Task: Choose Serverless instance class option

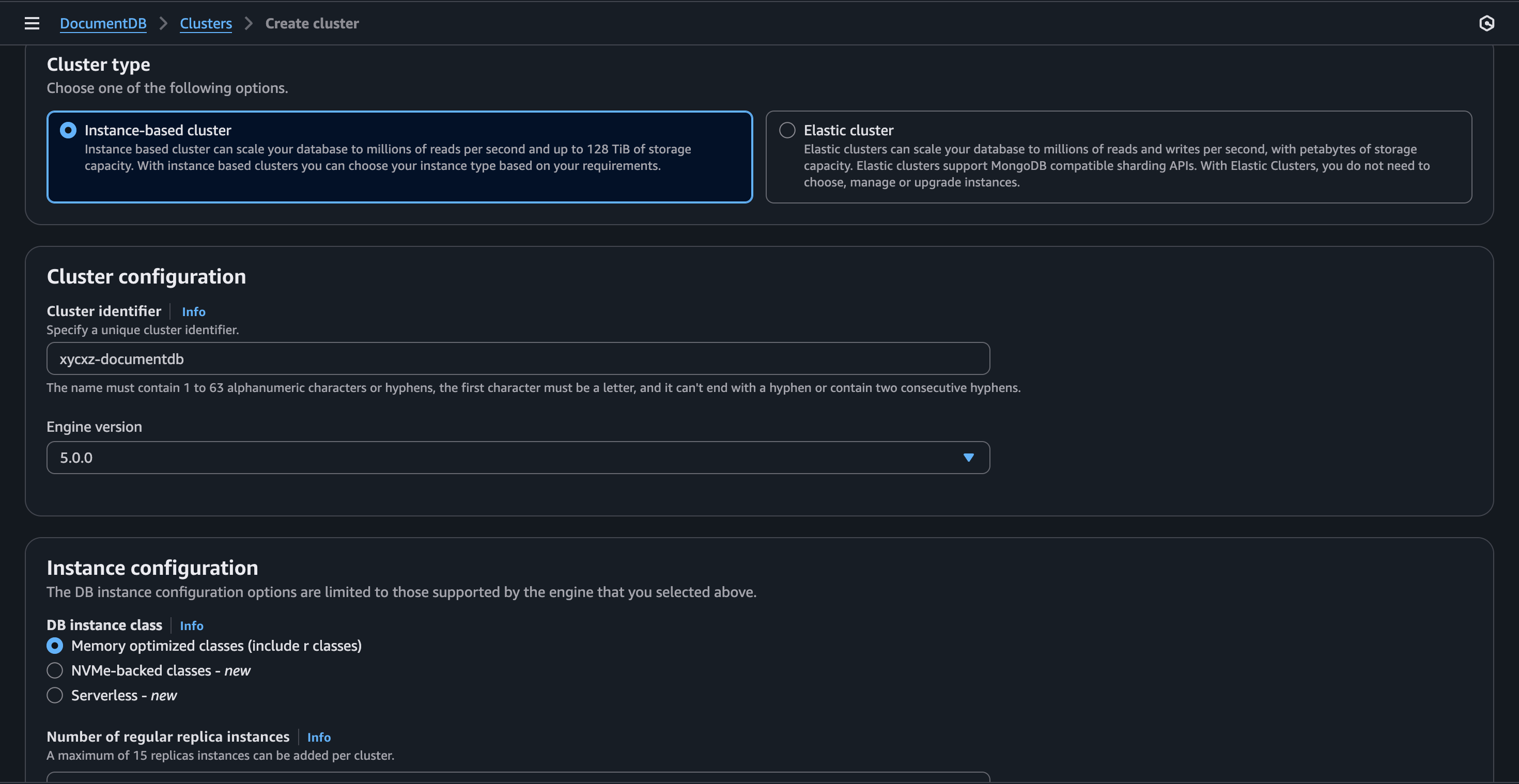Action: pos(55,696)
